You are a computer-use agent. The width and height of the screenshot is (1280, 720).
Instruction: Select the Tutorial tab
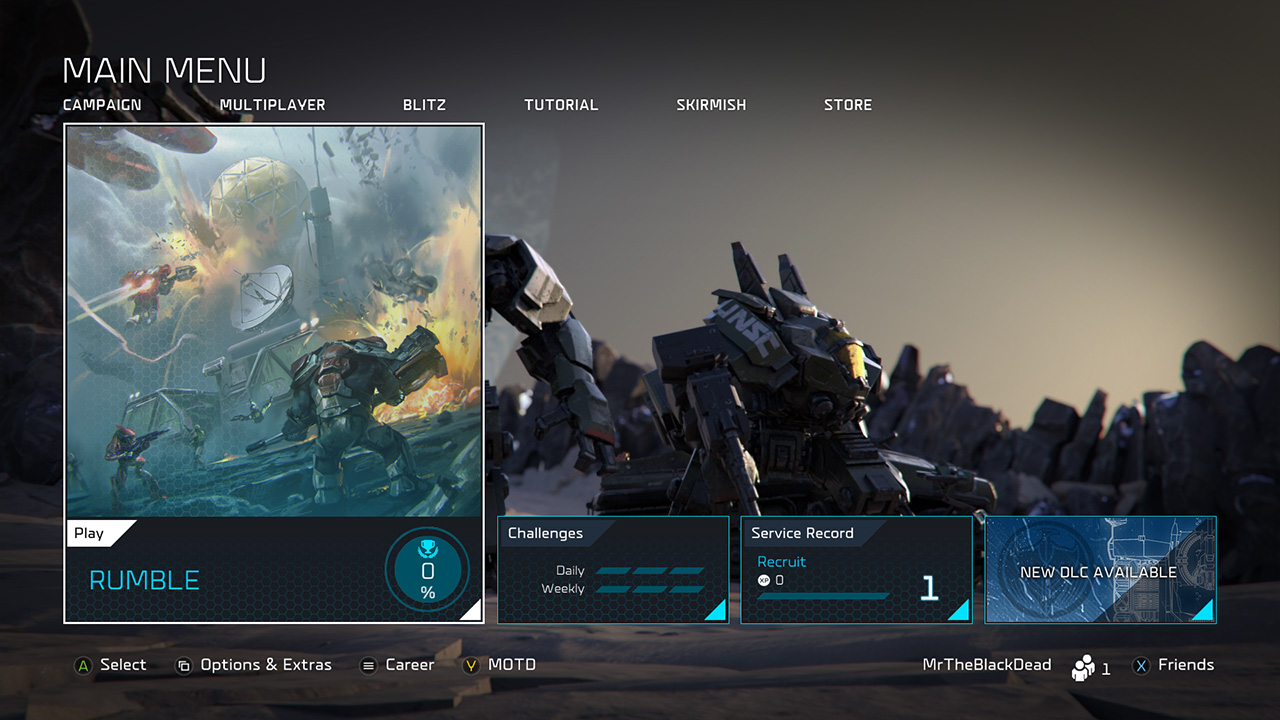click(x=561, y=105)
